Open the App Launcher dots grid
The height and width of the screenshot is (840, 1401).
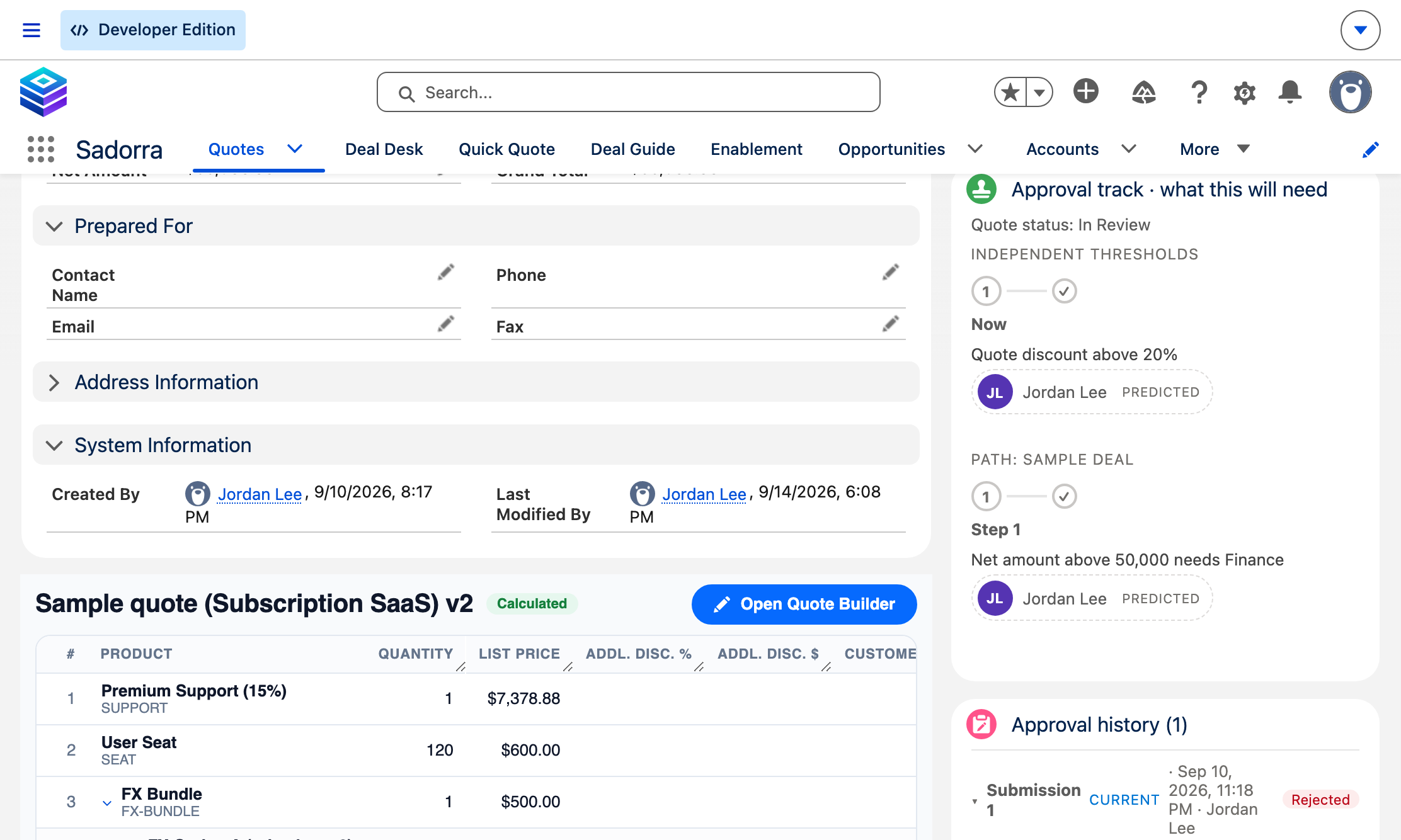click(x=41, y=149)
